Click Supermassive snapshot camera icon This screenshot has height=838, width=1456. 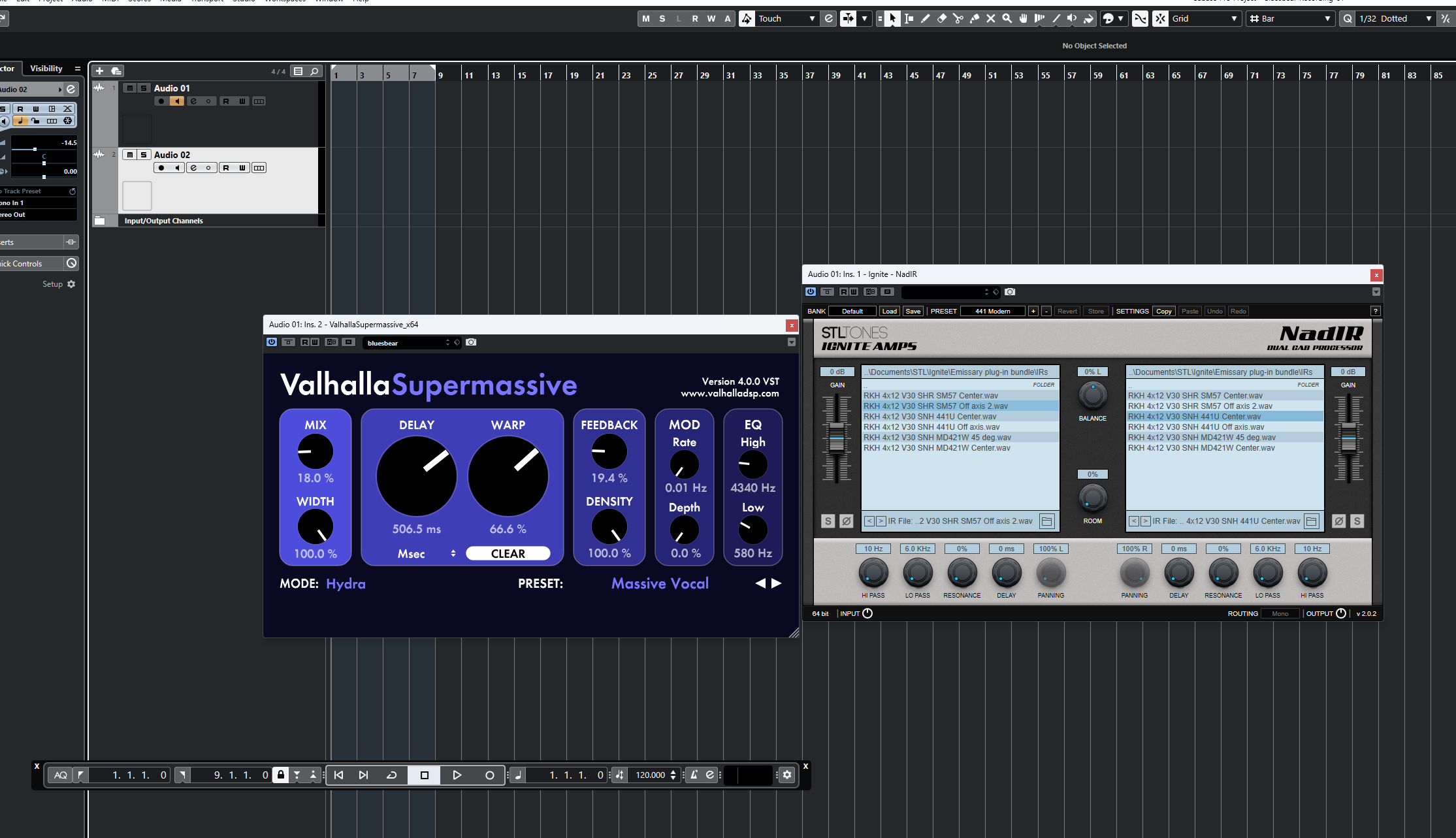471,342
